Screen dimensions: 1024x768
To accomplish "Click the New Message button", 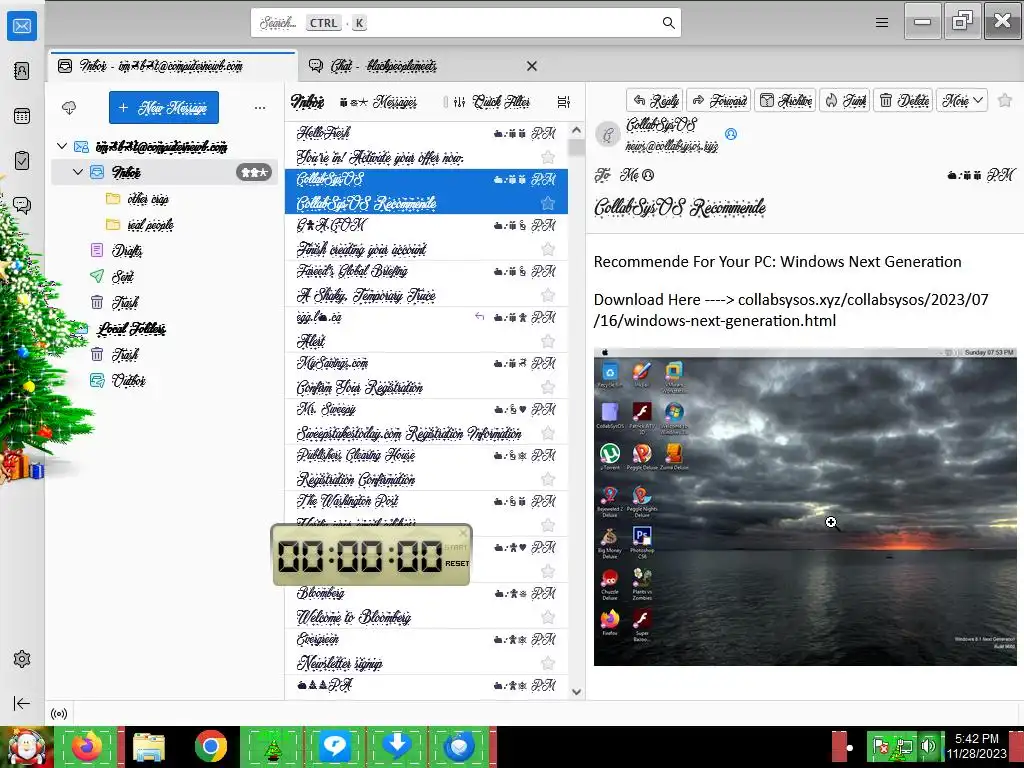I will (164, 108).
